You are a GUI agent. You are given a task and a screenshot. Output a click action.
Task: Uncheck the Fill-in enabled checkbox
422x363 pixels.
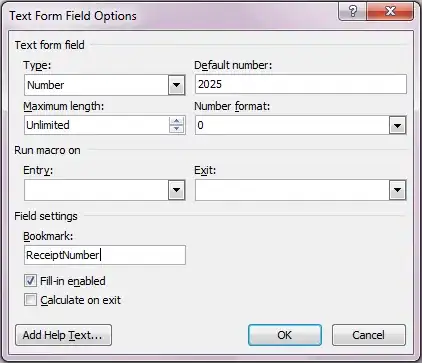(x=30, y=281)
